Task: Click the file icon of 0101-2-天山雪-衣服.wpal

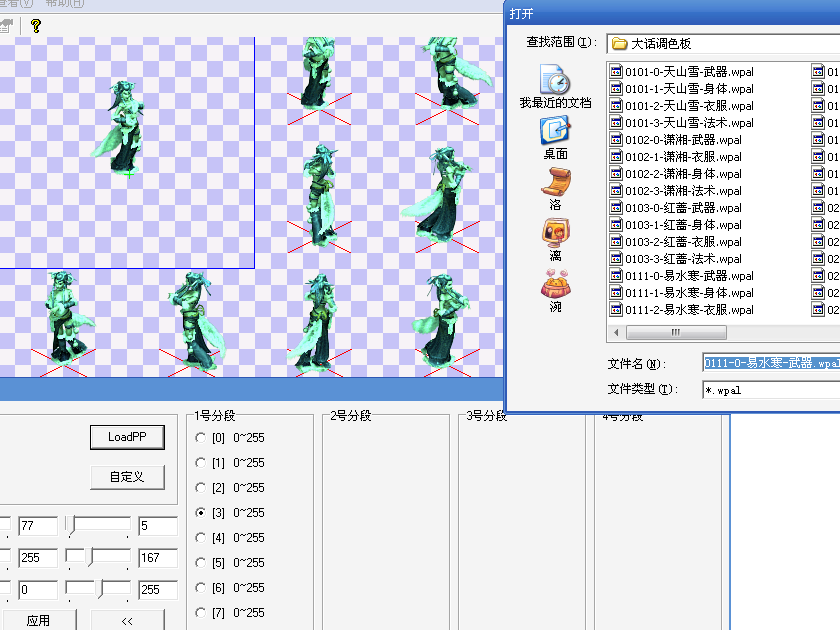Action: click(616, 106)
